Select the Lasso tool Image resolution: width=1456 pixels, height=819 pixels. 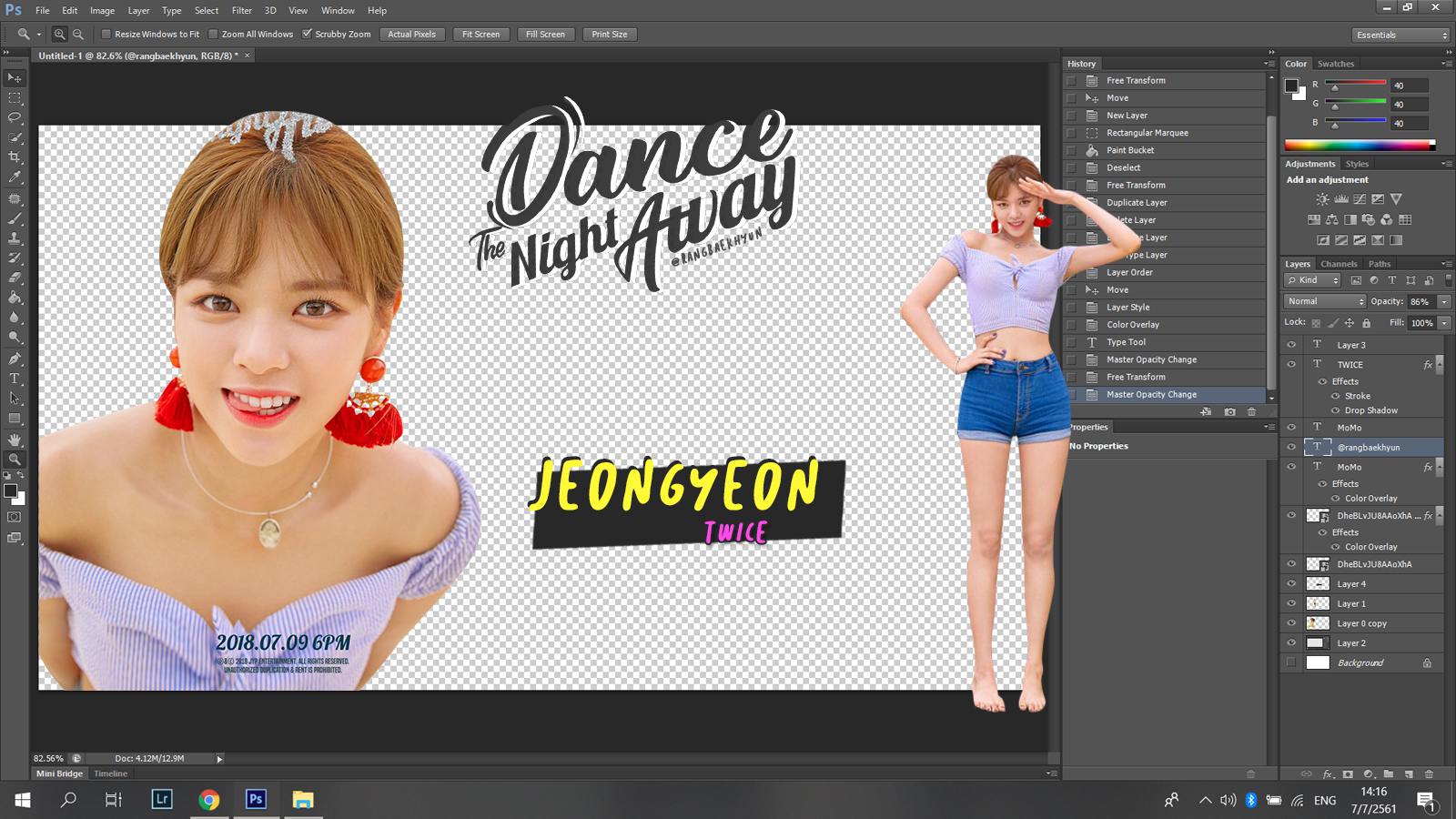point(15,117)
